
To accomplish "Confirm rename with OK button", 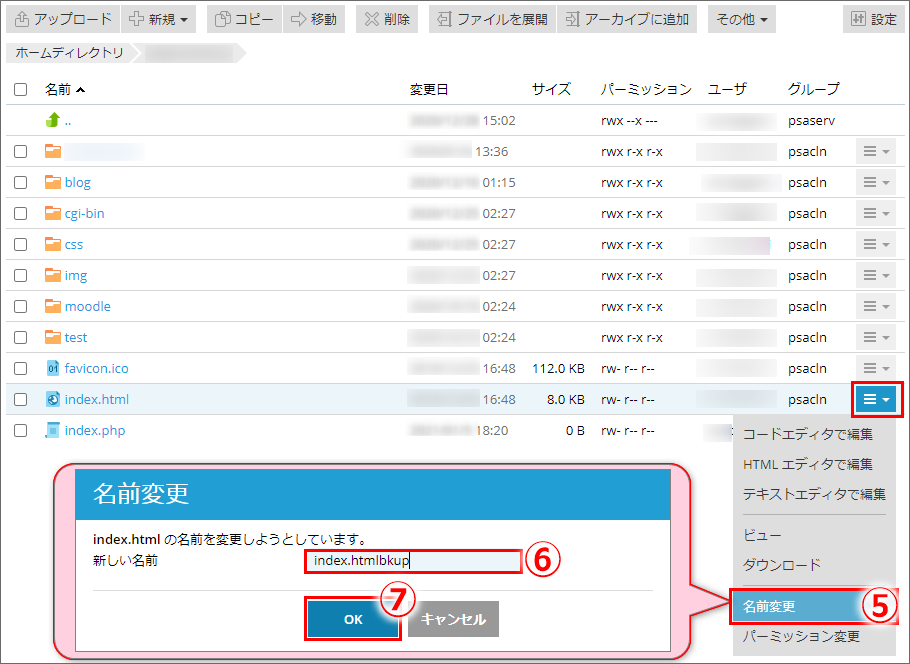I will (x=353, y=619).
